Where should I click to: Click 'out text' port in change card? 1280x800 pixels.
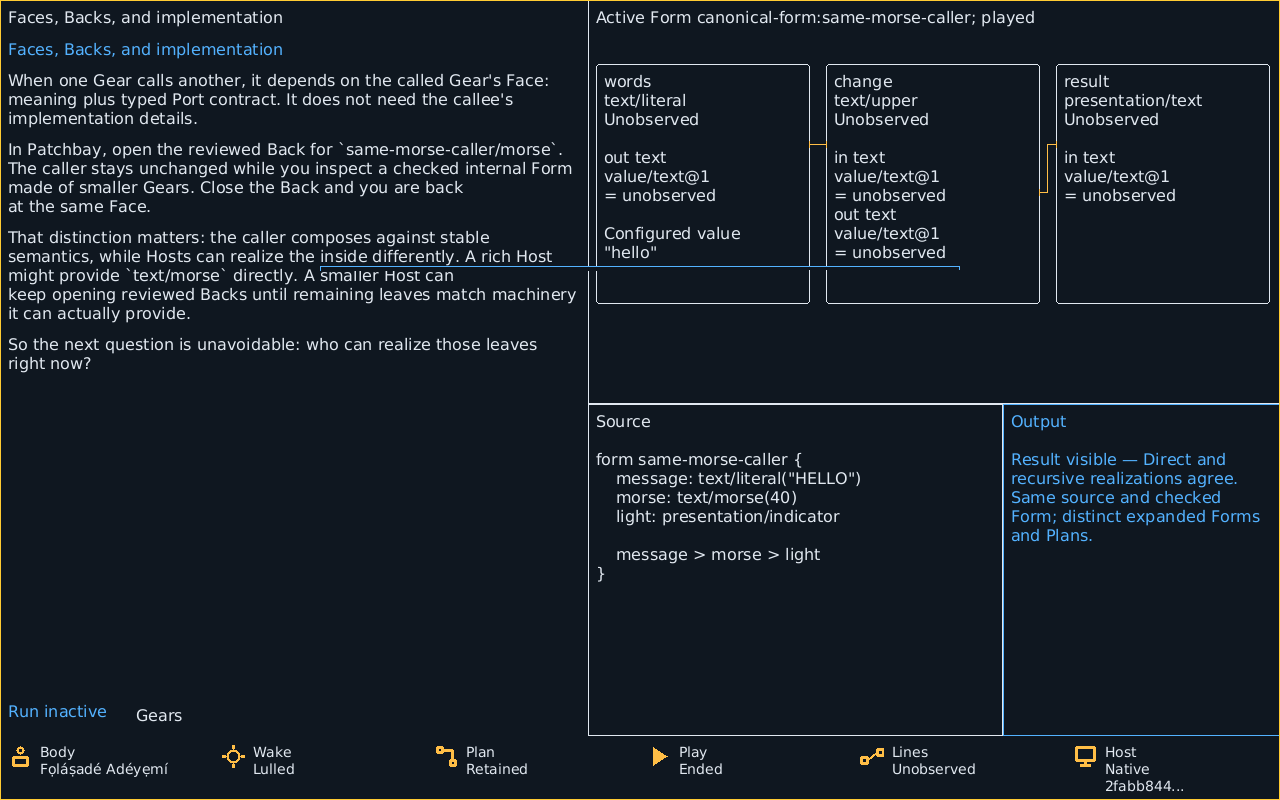[865, 215]
